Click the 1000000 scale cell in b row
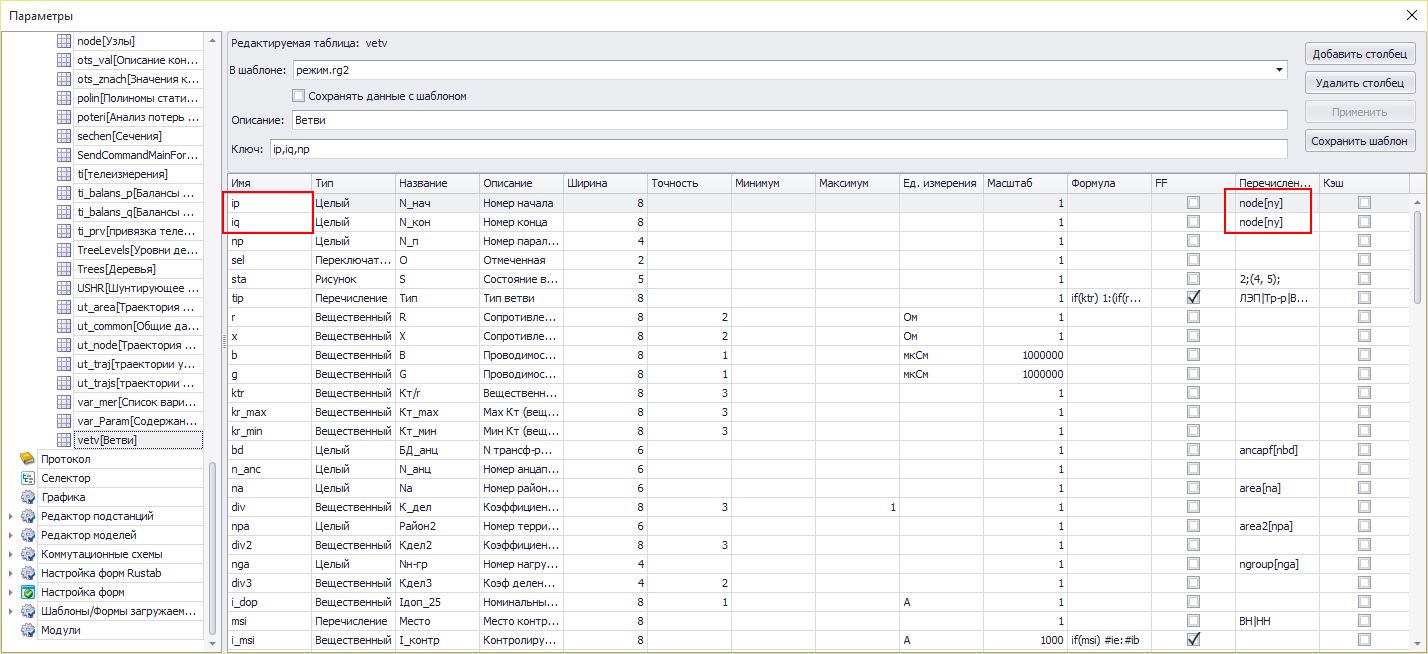The width and height of the screenshot is (1428, 654). coord(1024,355)
